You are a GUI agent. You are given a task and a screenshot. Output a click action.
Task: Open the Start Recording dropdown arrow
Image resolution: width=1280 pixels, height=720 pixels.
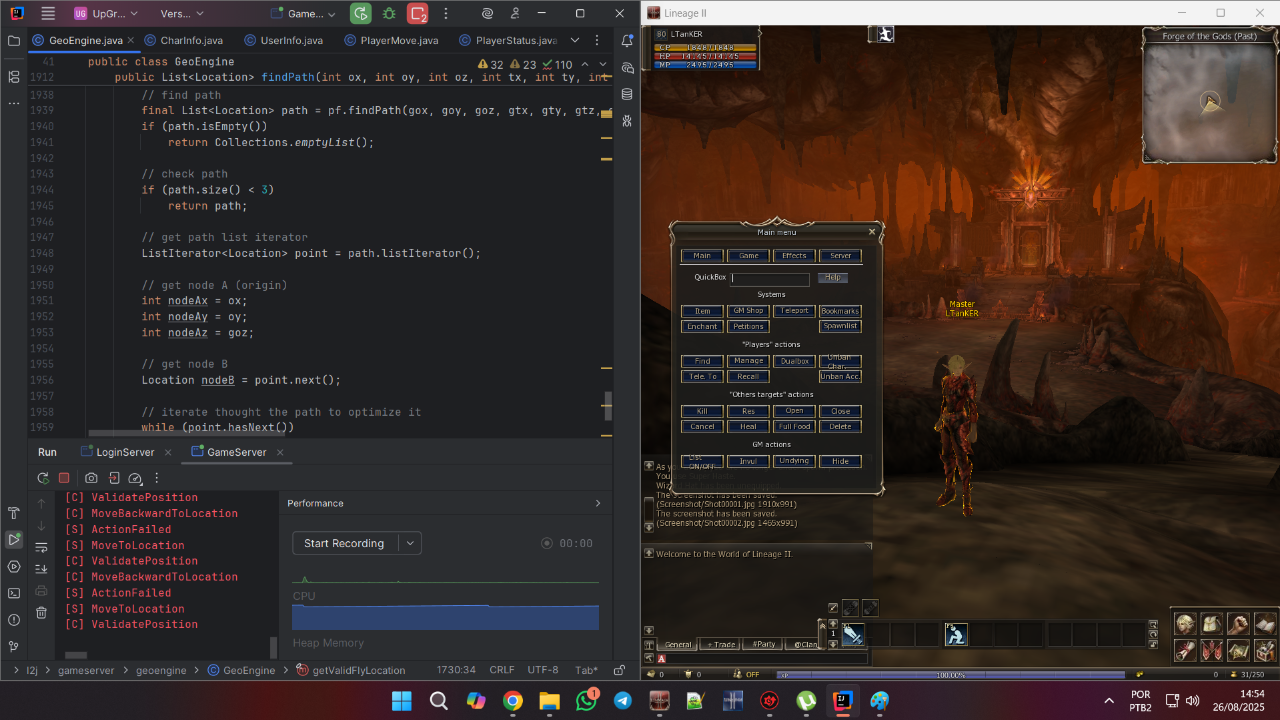[x=410, y=542]
